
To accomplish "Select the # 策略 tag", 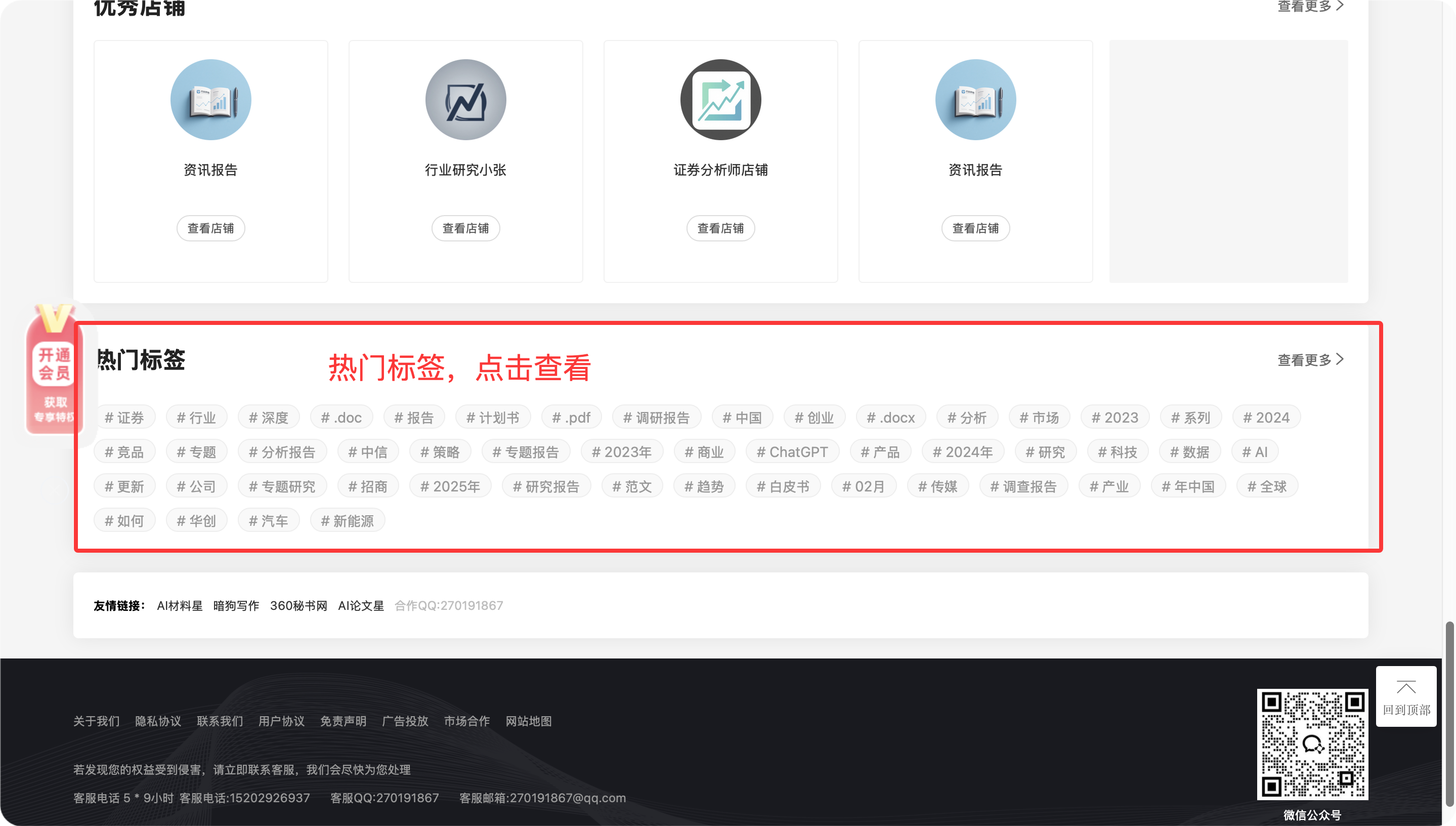I will [x=440, y=452].
